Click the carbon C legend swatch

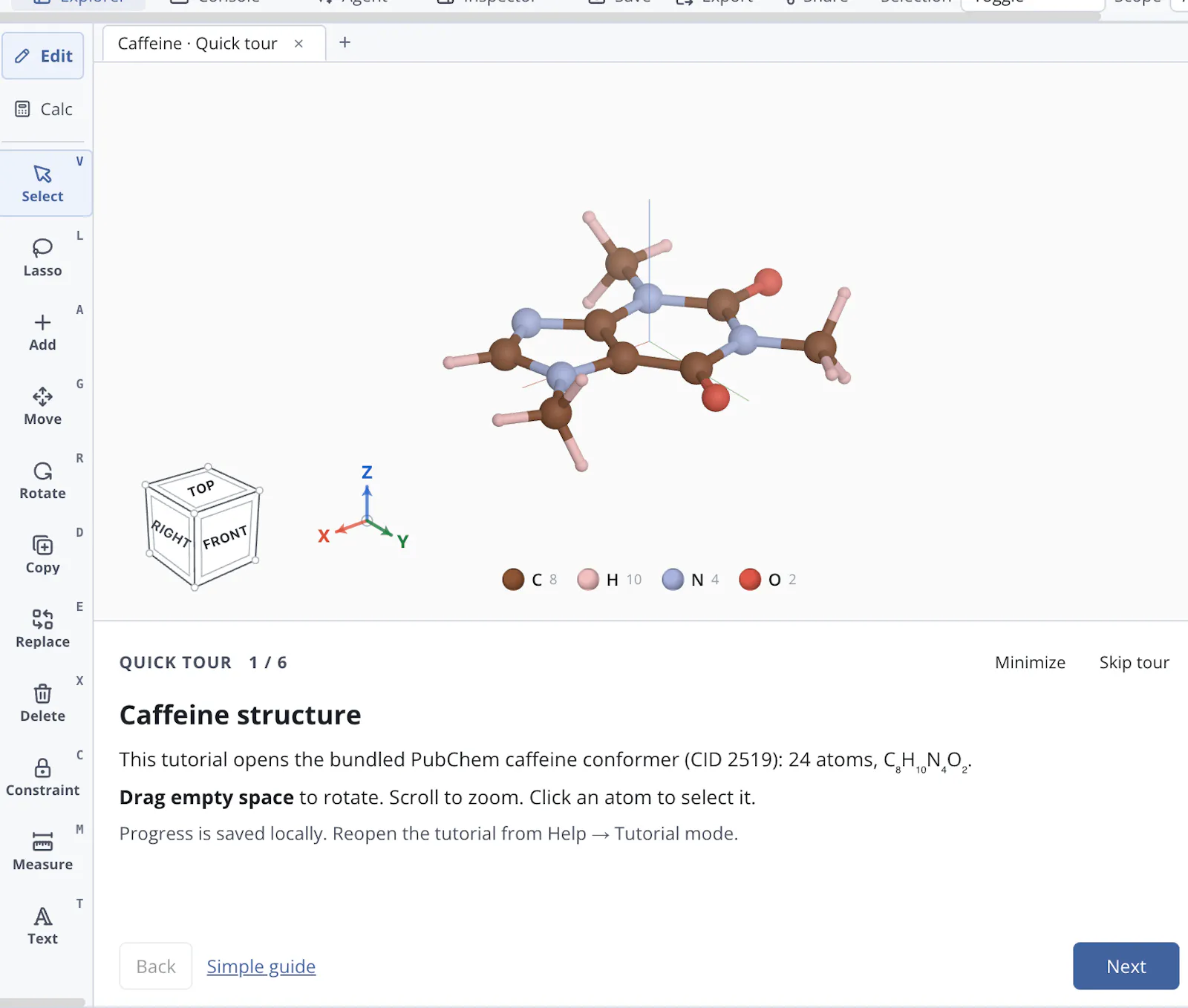tap(513, 580)
